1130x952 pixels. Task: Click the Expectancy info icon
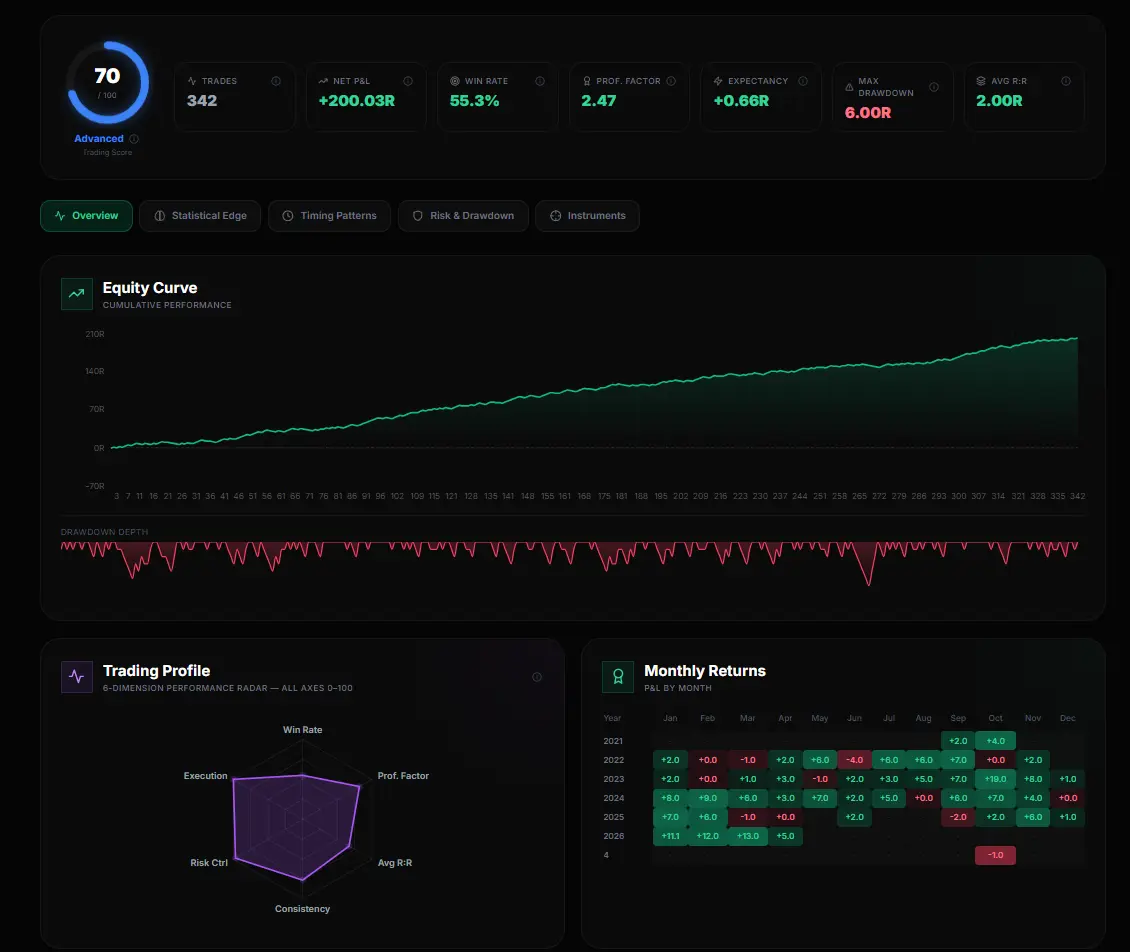coord(803,81)
